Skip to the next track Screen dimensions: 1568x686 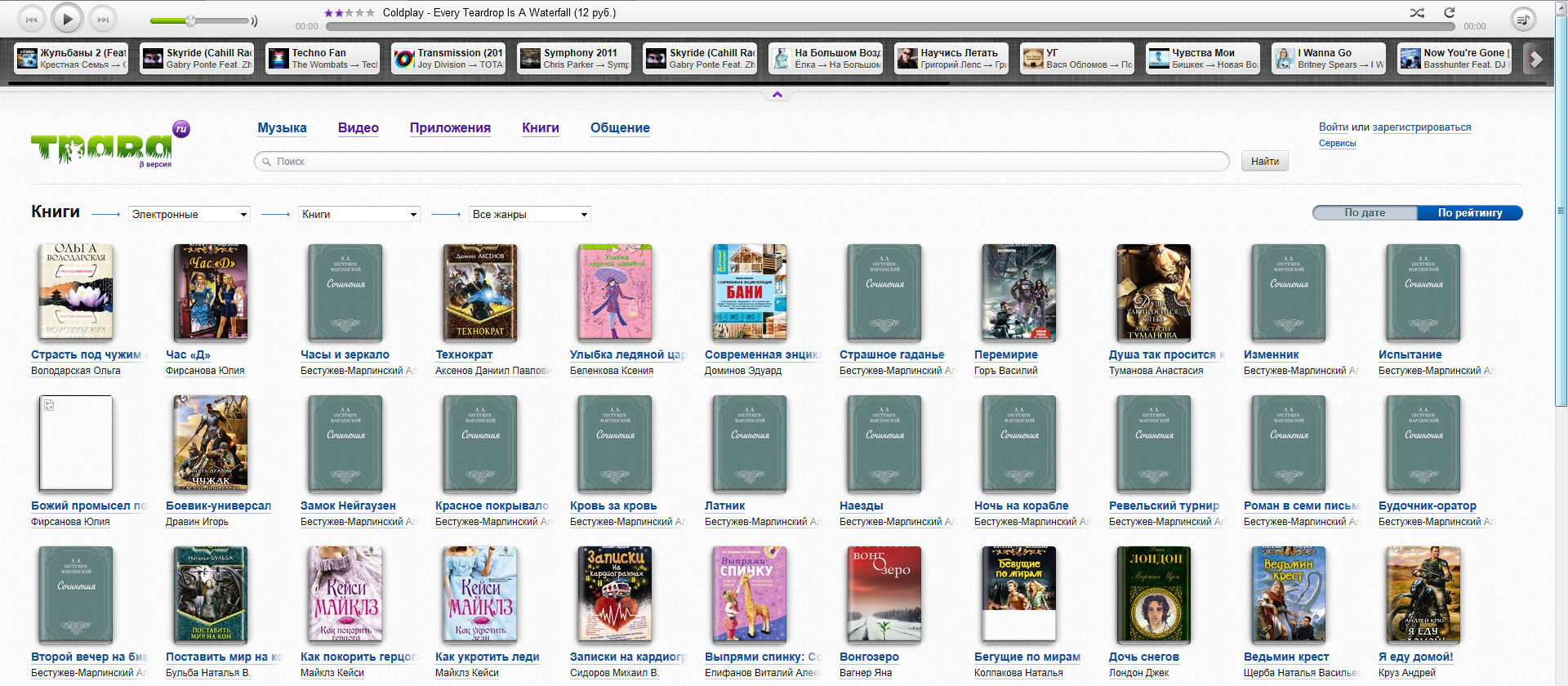point(102,19)
